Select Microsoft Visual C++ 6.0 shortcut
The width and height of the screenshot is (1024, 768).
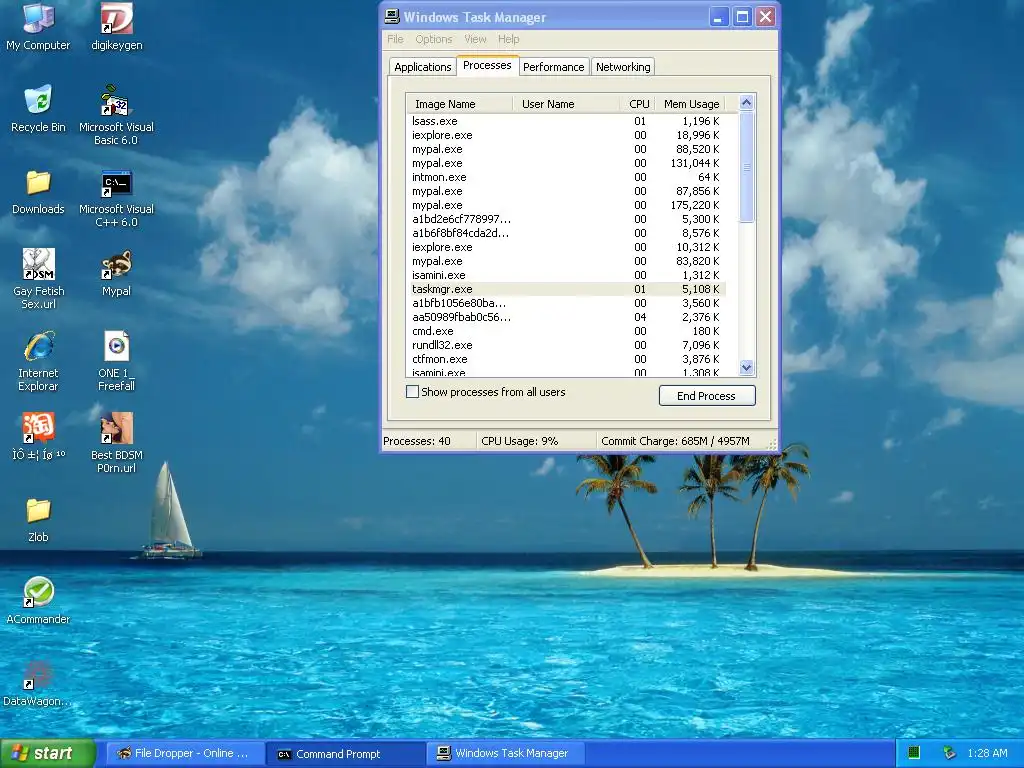[x=116, y=198]
